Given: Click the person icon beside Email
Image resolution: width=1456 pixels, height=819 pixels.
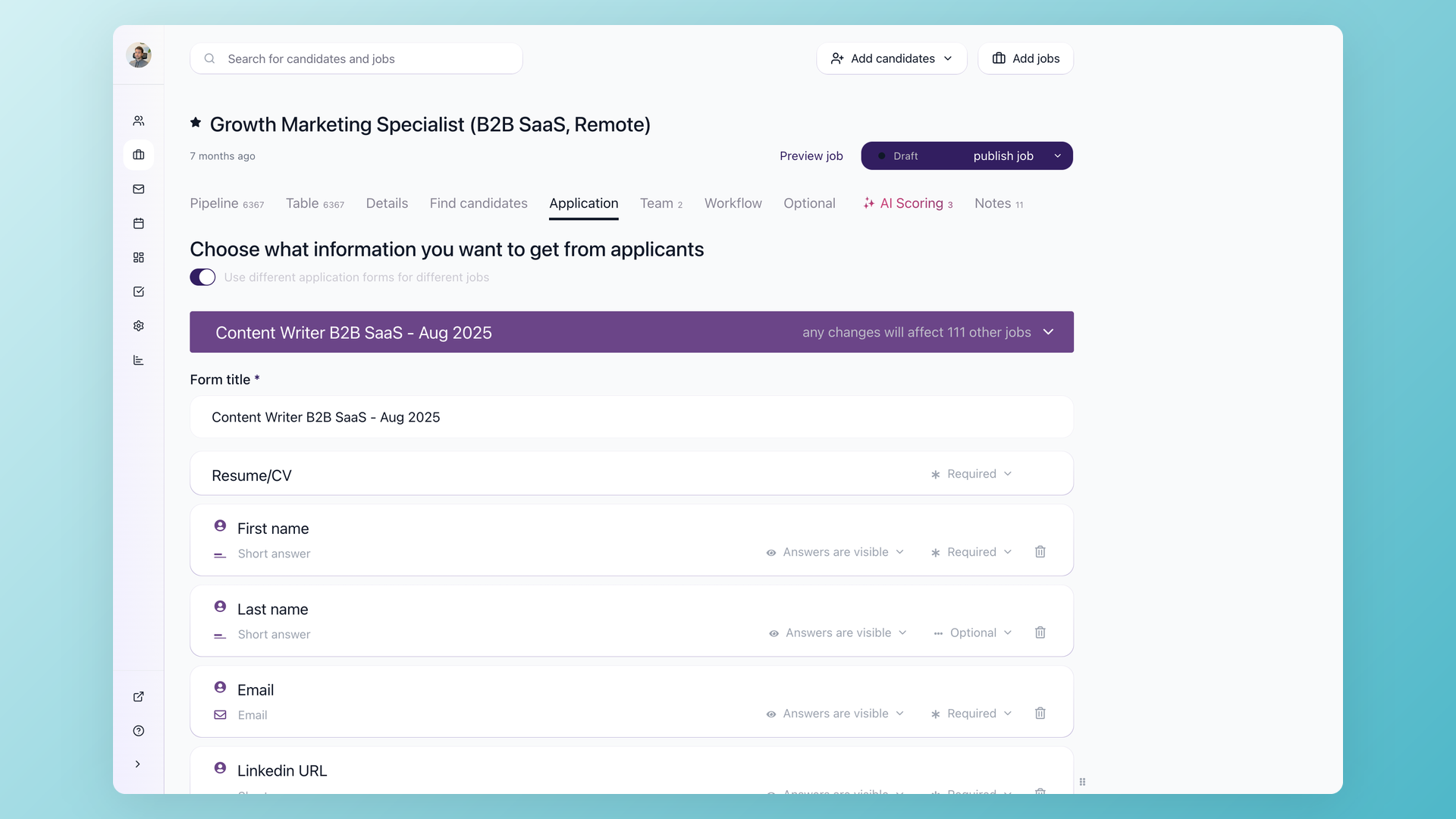Looking at the screenshot, I should tap(220, 687).
